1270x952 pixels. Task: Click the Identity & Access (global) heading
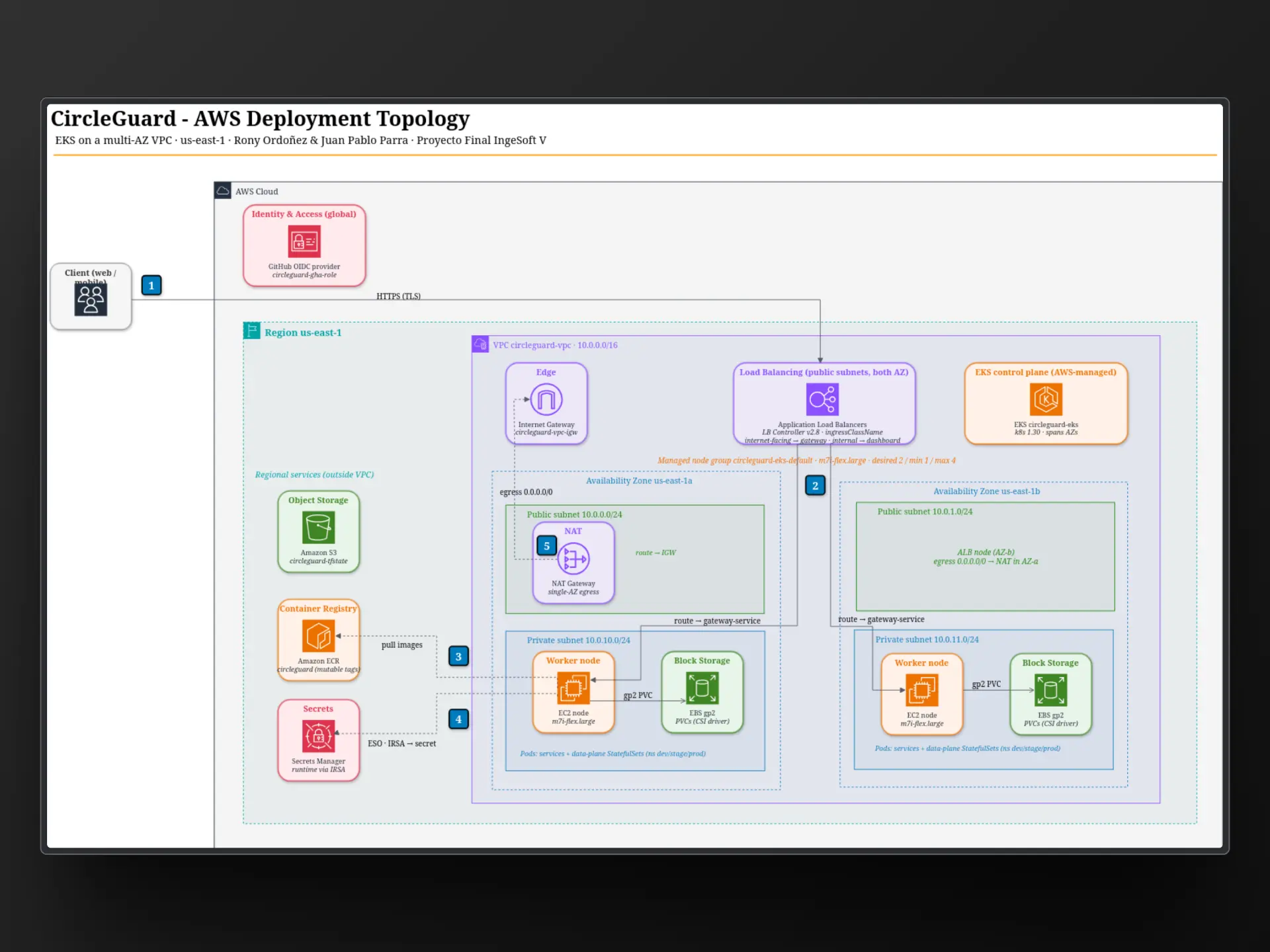304,214
